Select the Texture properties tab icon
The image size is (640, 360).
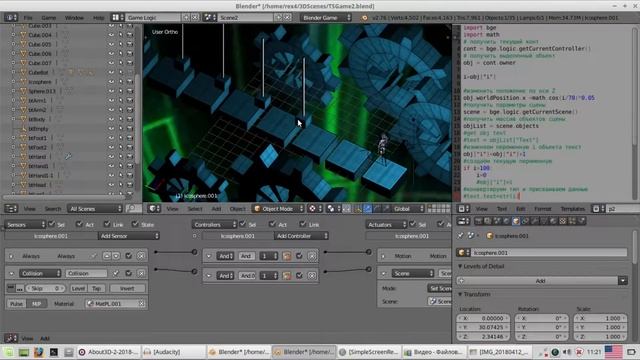(562, 221)
